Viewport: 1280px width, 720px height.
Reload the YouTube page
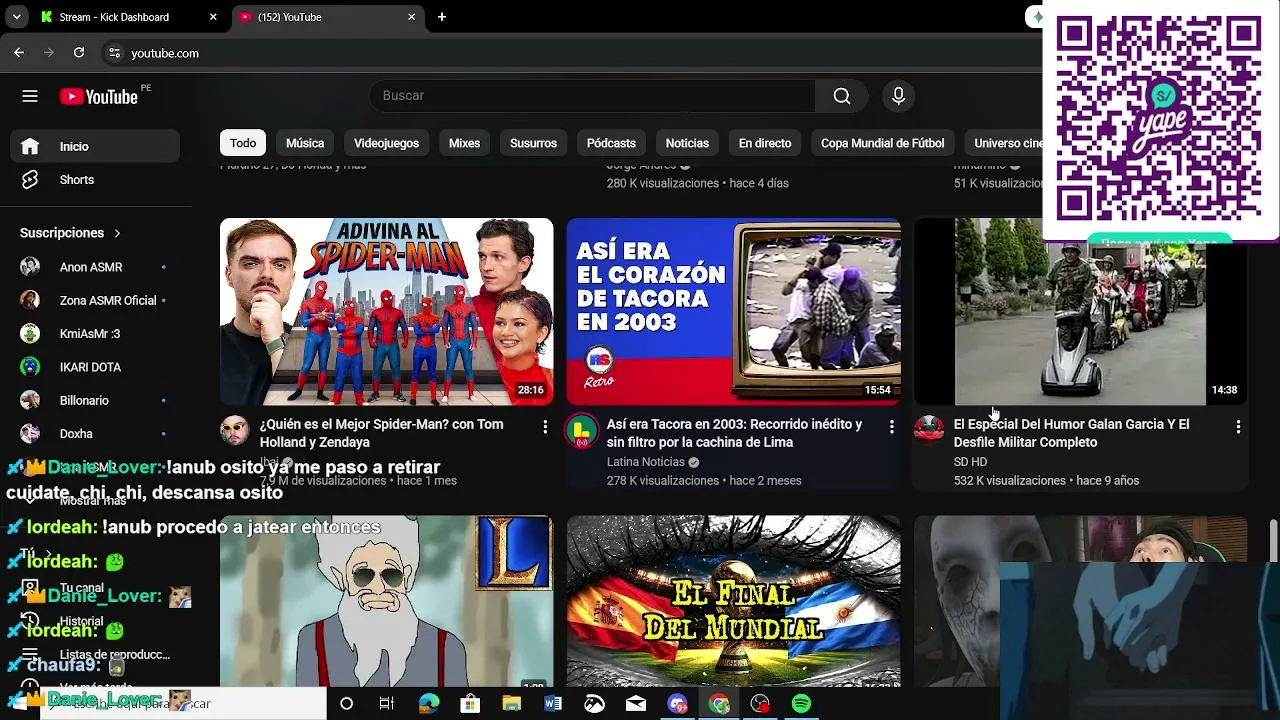(x=79, y=53)
